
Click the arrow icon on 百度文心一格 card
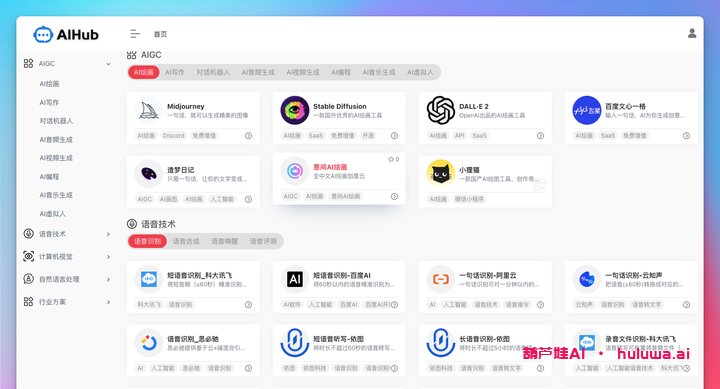(686, 135)
